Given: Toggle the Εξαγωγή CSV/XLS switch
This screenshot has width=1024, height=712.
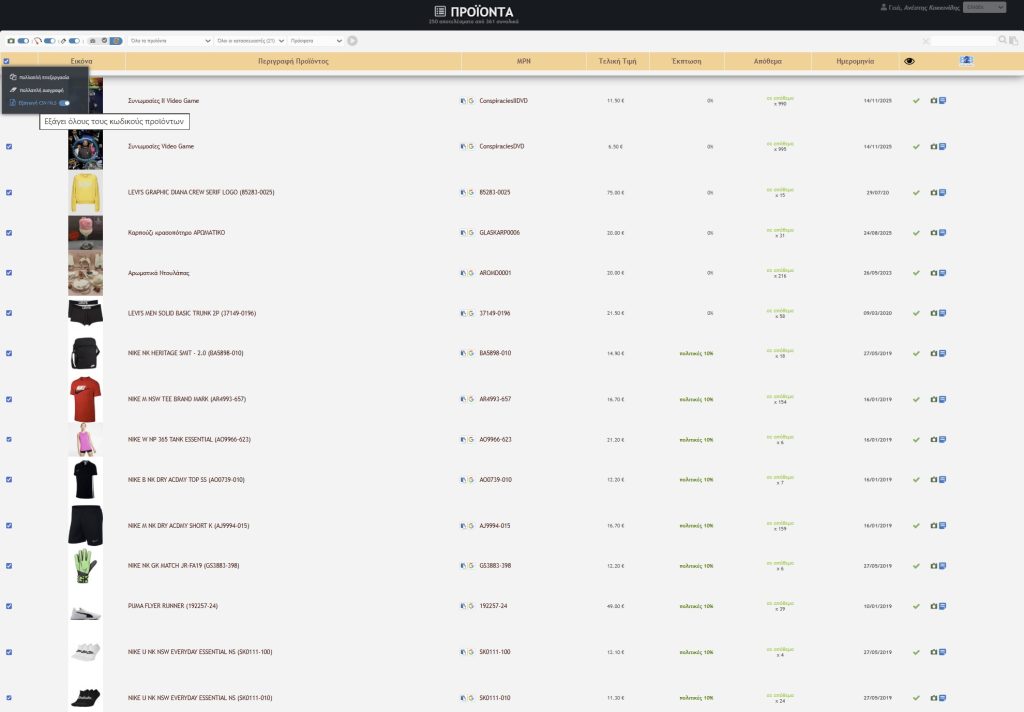Looking at the screenshot, I should point(64,102).
